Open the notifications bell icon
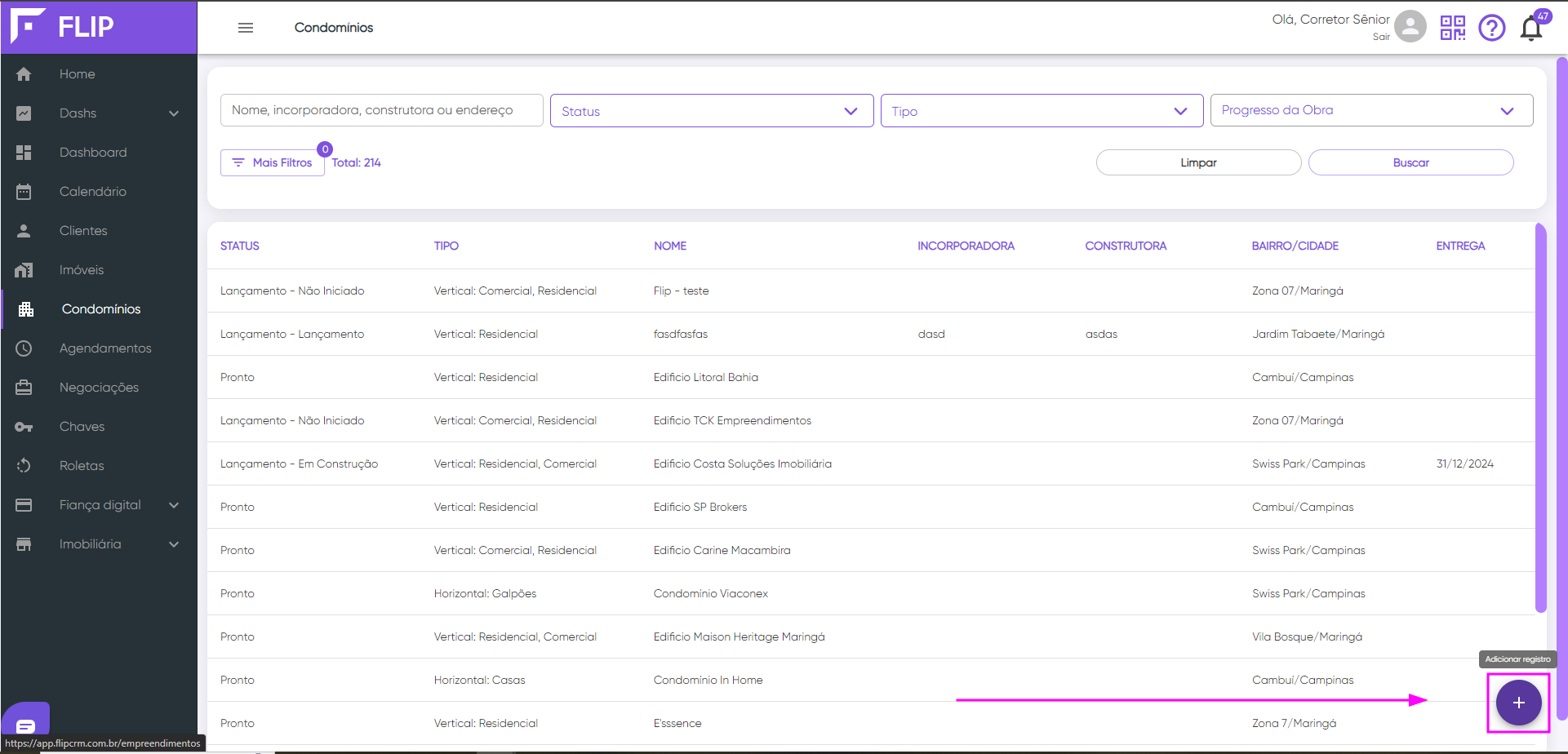 pyautogui.click(x=1531, y=29)
